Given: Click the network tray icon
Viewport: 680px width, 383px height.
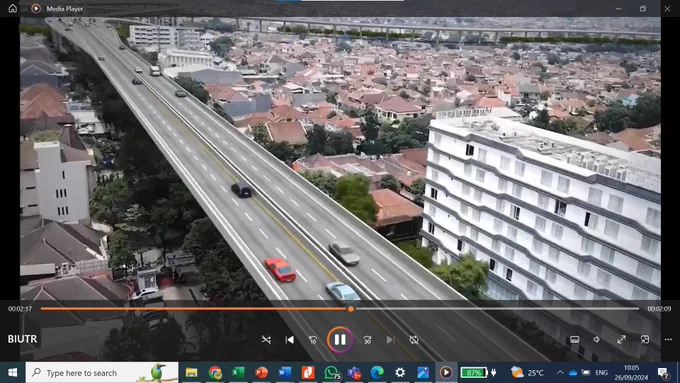Looking at the screenshot, I should click(x=586, y=373).
